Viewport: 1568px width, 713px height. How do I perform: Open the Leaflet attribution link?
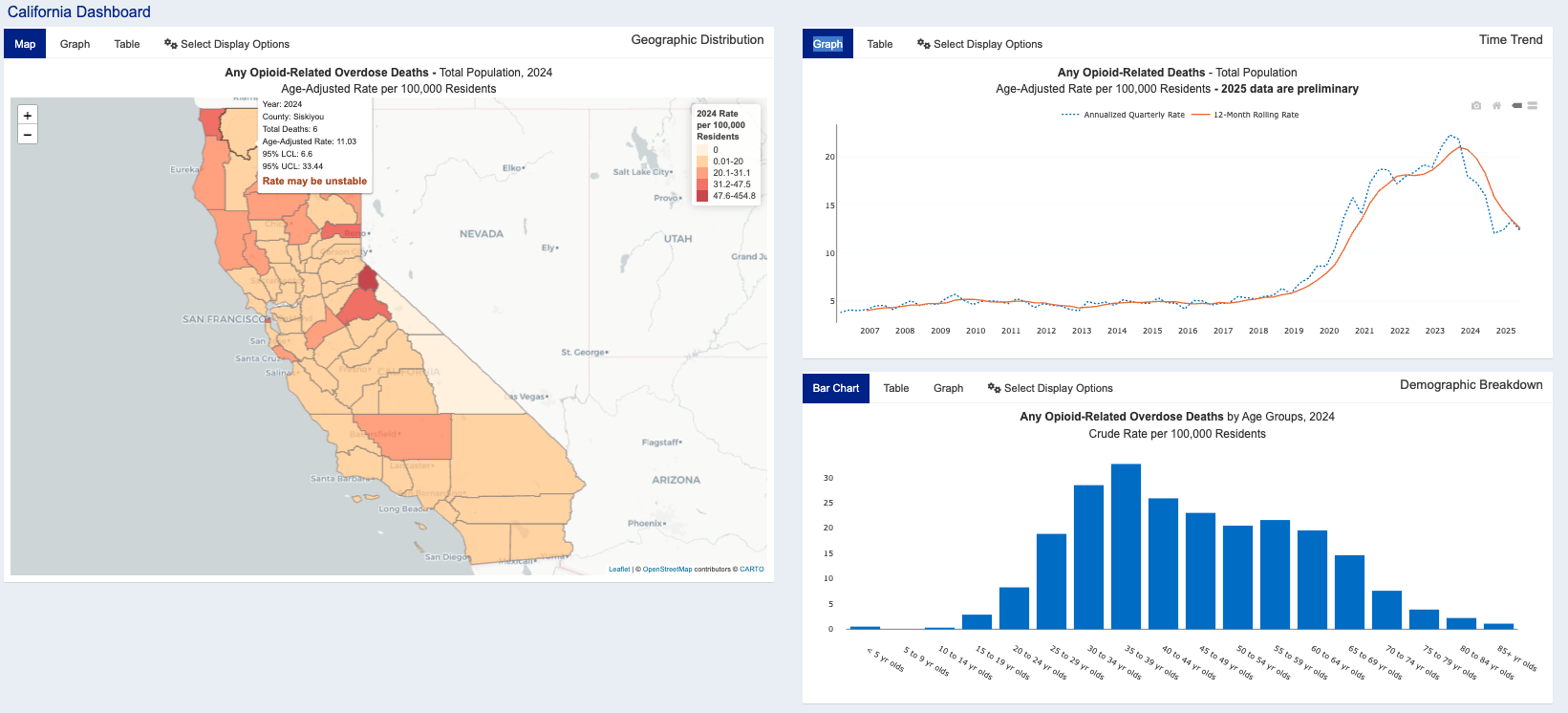tap(619, 569)
